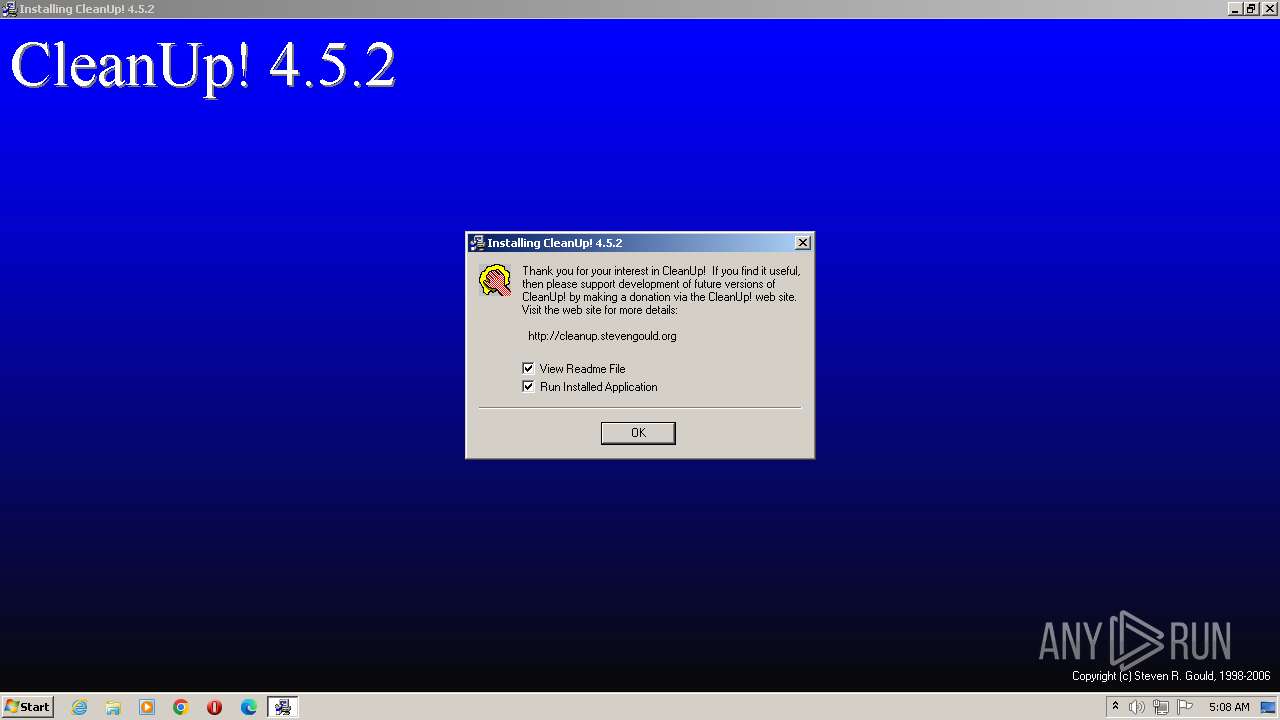Close the main Installing CleanUp! 4.5.2 window

pos(1270,9)
